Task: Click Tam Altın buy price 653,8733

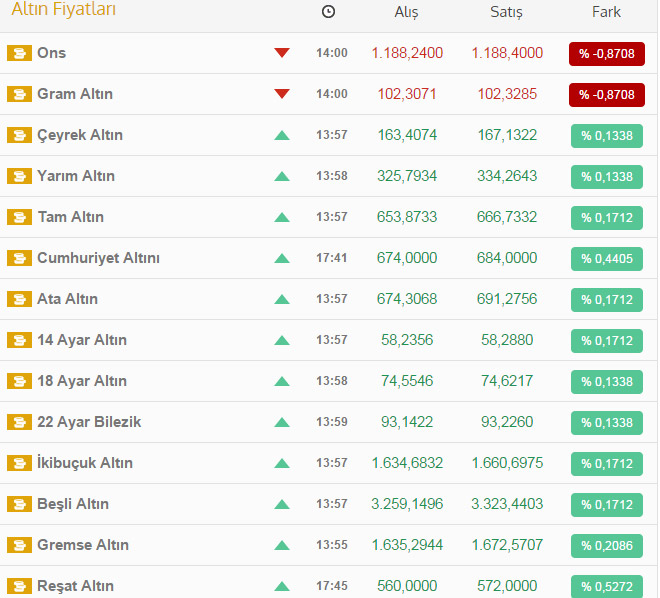Action: coord(407,217)
